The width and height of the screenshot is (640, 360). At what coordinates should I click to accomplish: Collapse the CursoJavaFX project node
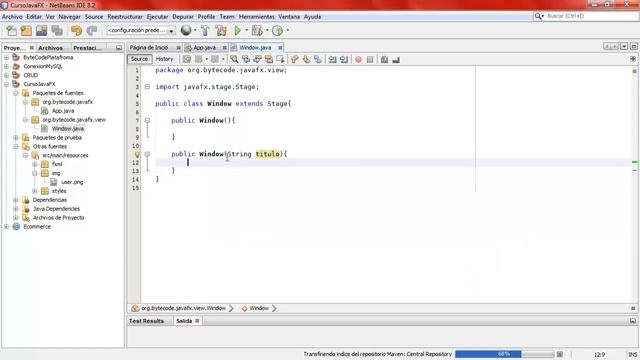tap(6, 84)
